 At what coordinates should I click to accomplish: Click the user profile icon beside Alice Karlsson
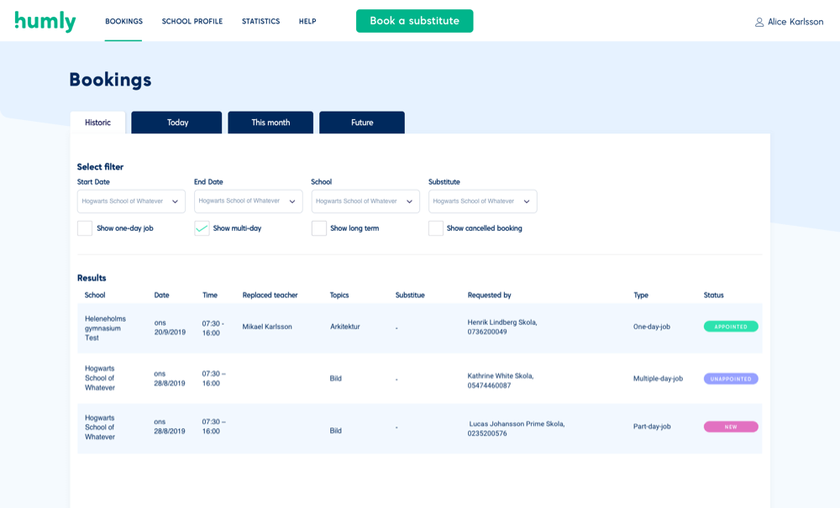(759, 22)
